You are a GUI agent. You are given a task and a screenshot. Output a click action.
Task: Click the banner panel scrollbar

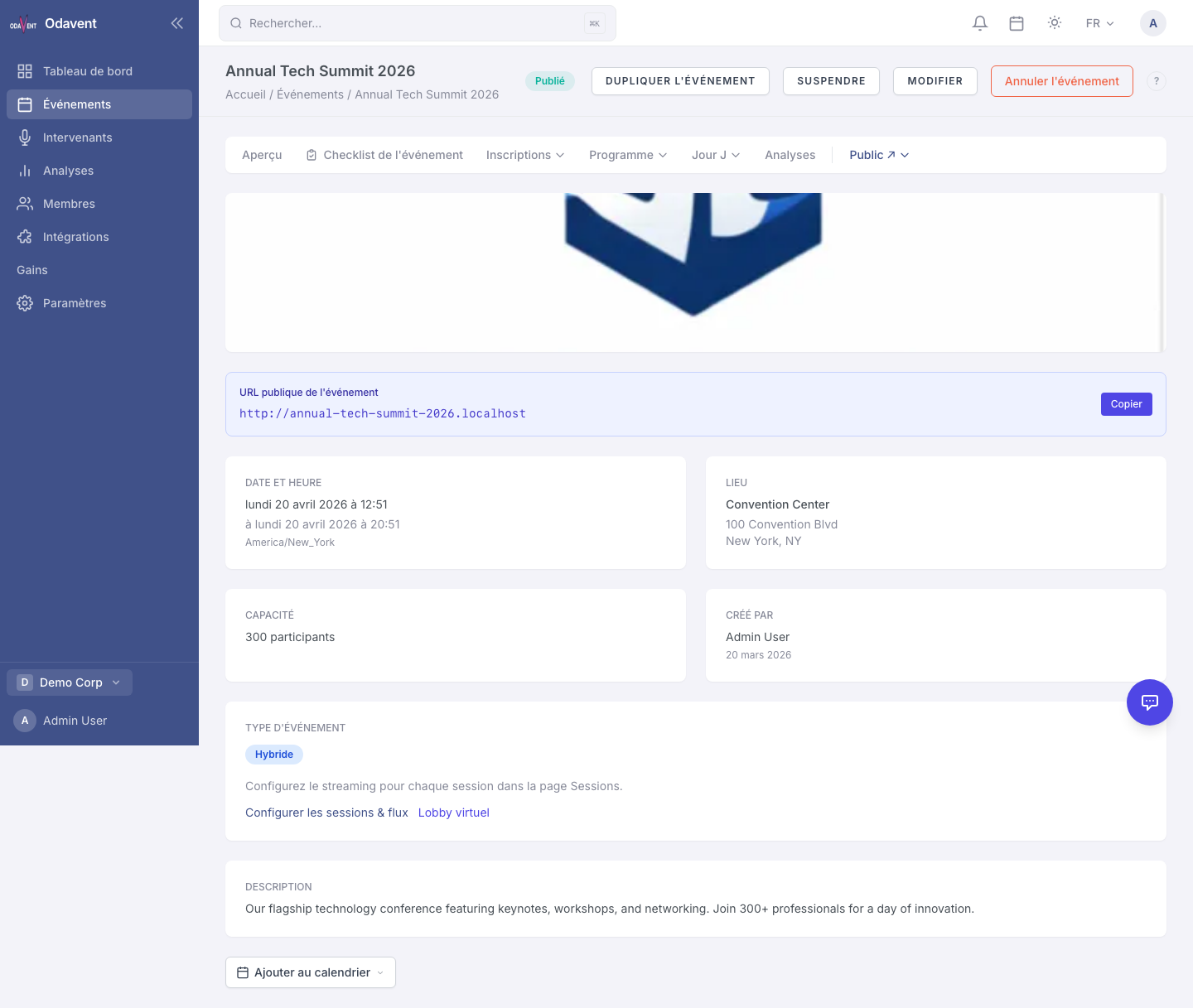click(x=1162, y=272)
